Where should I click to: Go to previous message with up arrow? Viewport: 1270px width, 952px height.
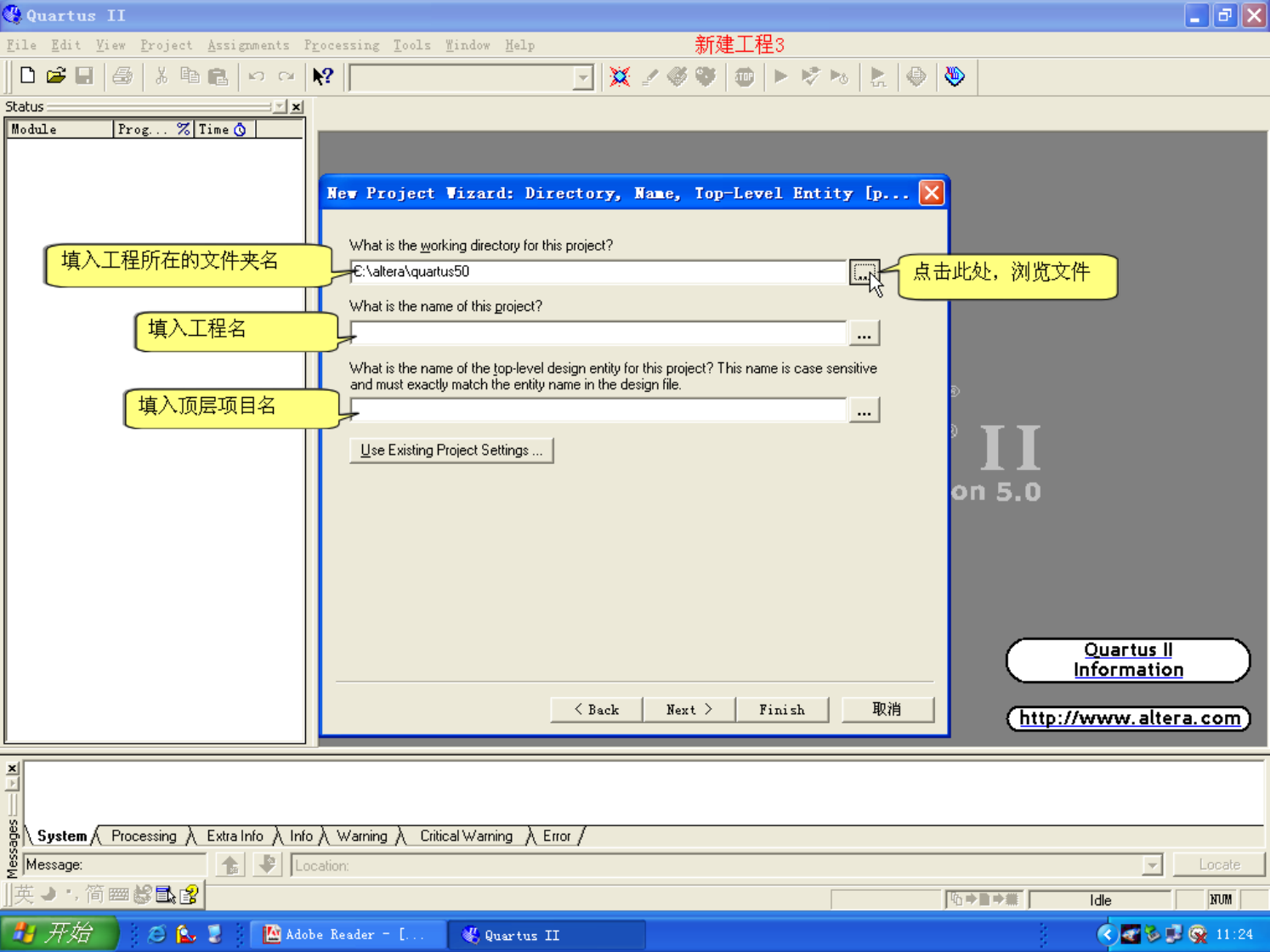(230, 865)
